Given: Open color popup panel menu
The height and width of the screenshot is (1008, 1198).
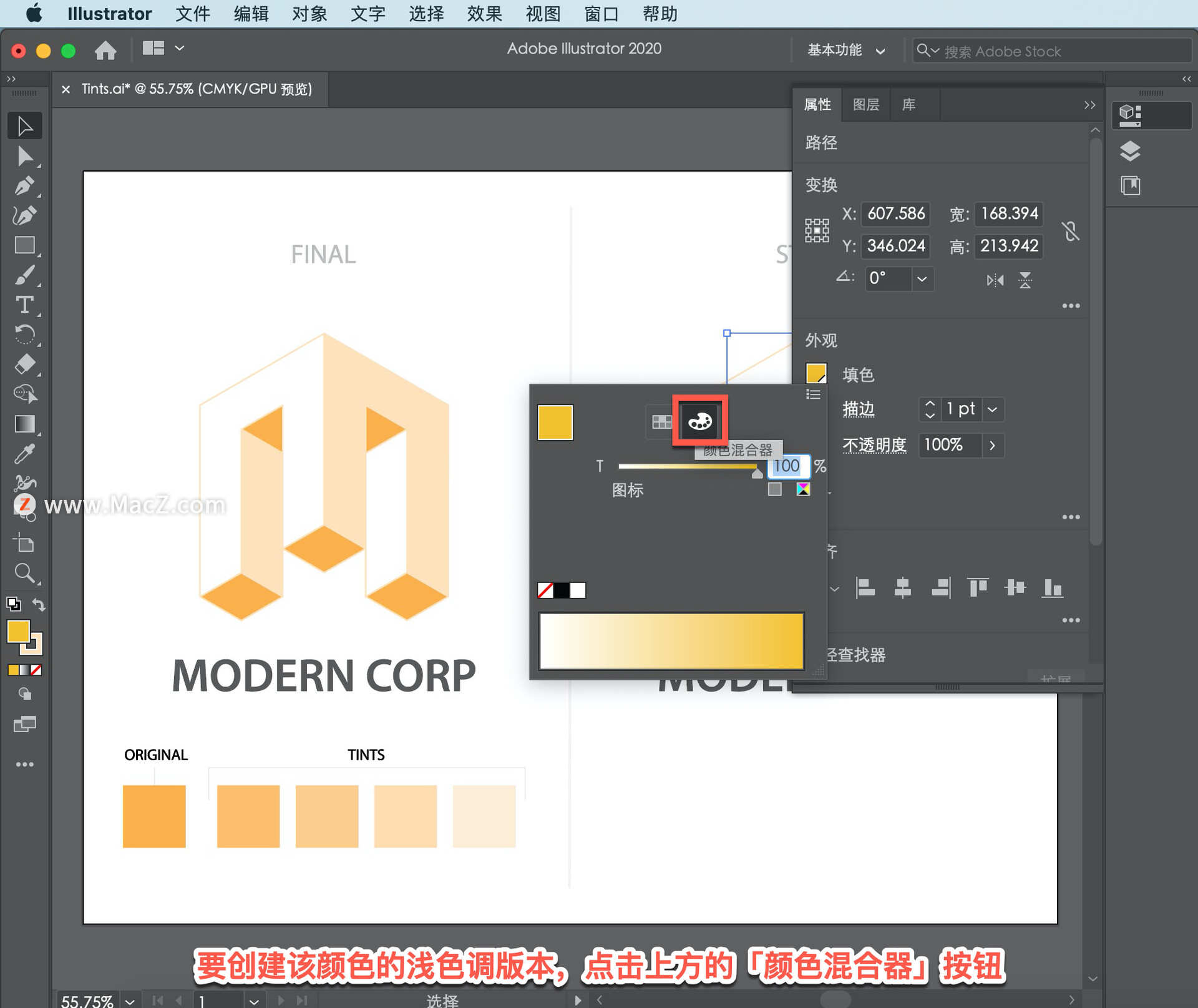Looking at the screenshot, I should tap(813, 394).
